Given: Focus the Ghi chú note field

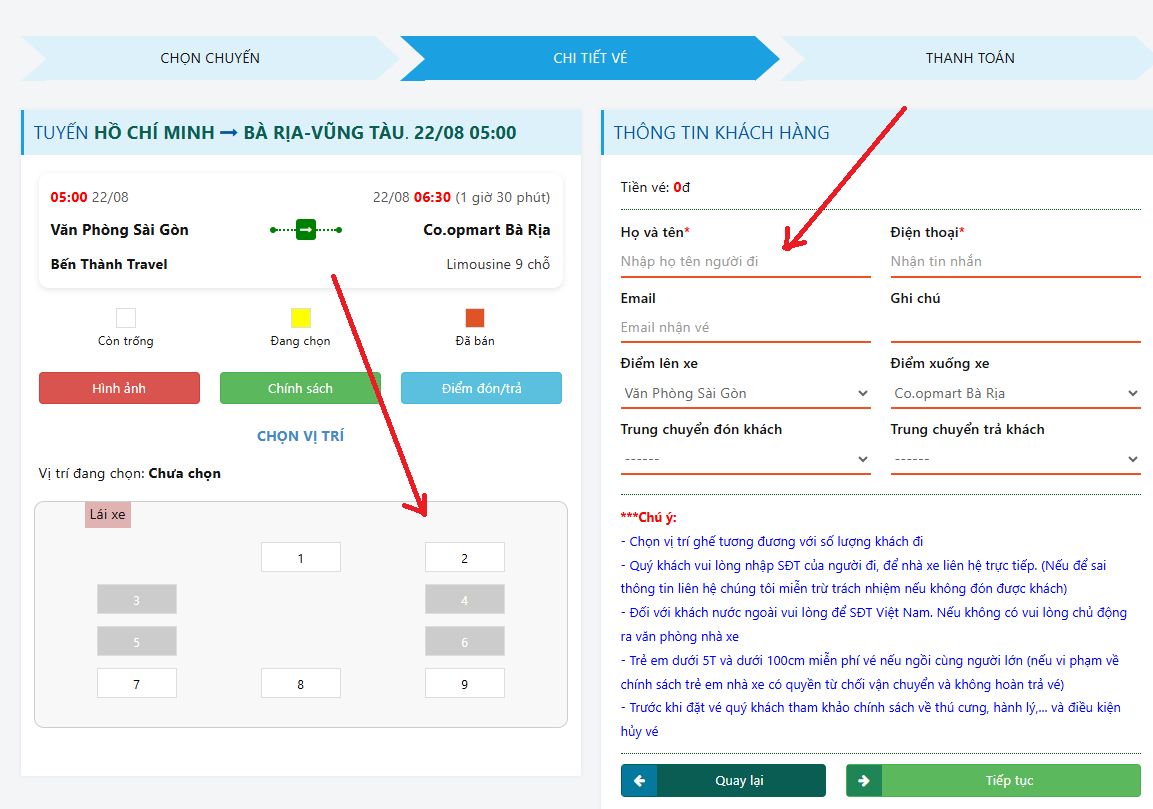Looking at the screenshot, I should click(1015, 328).
